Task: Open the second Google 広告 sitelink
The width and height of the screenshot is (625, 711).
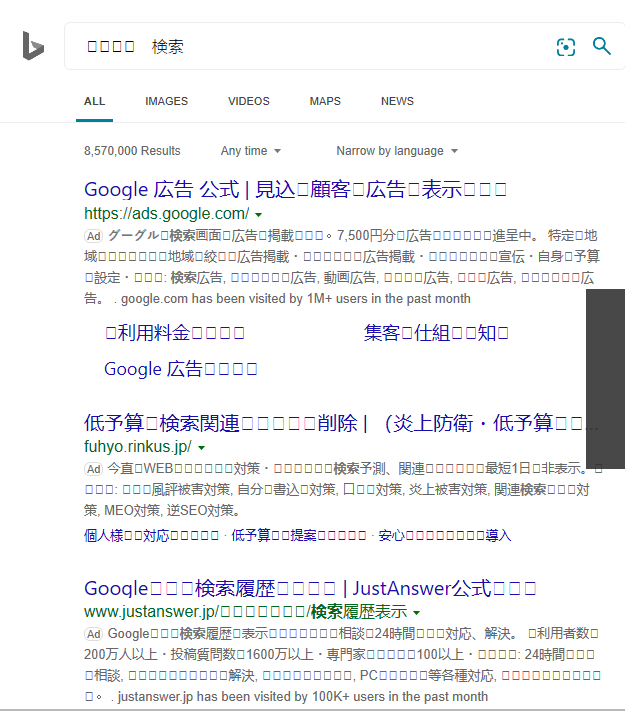Action: pos(181,369)
